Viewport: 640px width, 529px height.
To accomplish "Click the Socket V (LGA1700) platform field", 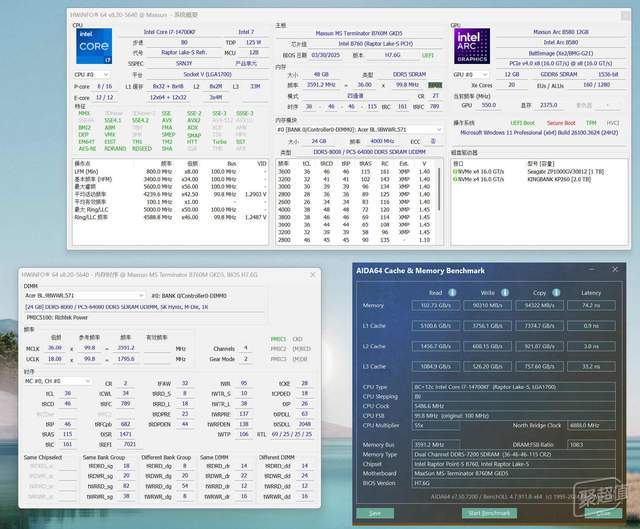I will tap(207, 75).
